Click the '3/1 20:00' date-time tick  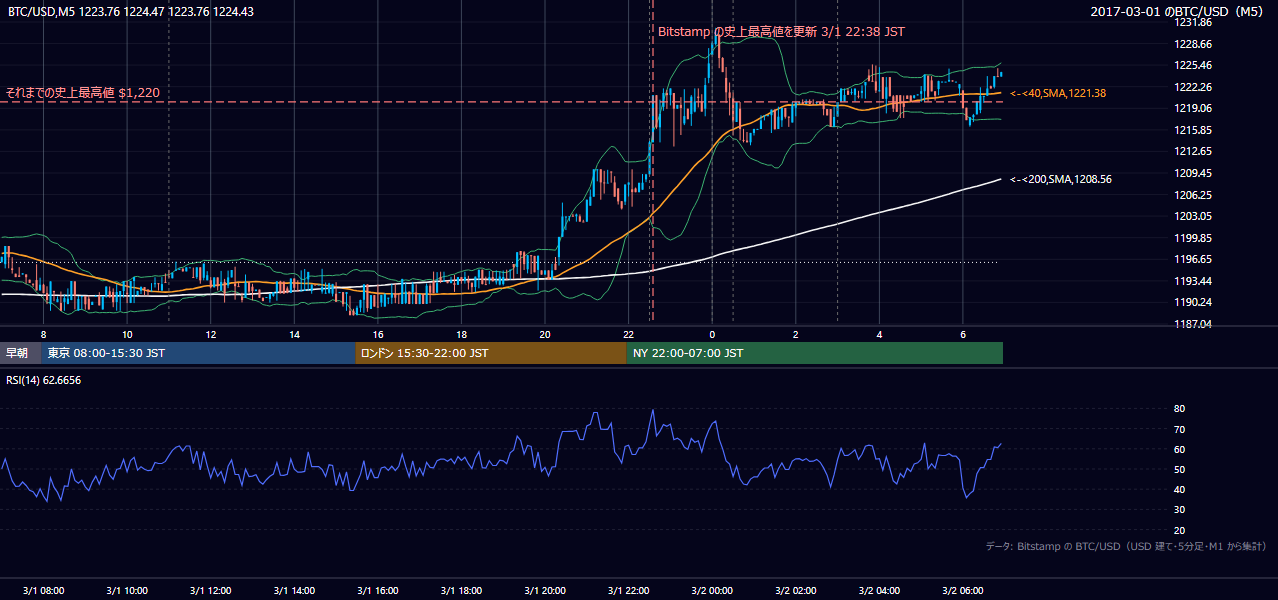tap(544, 591)
